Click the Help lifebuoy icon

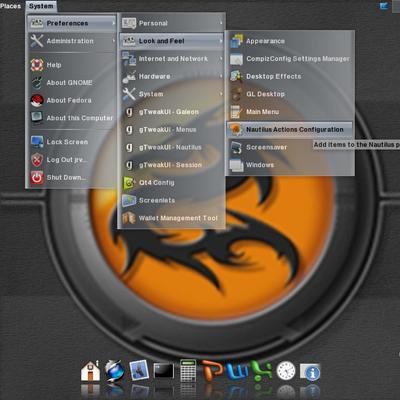(37, 65)
